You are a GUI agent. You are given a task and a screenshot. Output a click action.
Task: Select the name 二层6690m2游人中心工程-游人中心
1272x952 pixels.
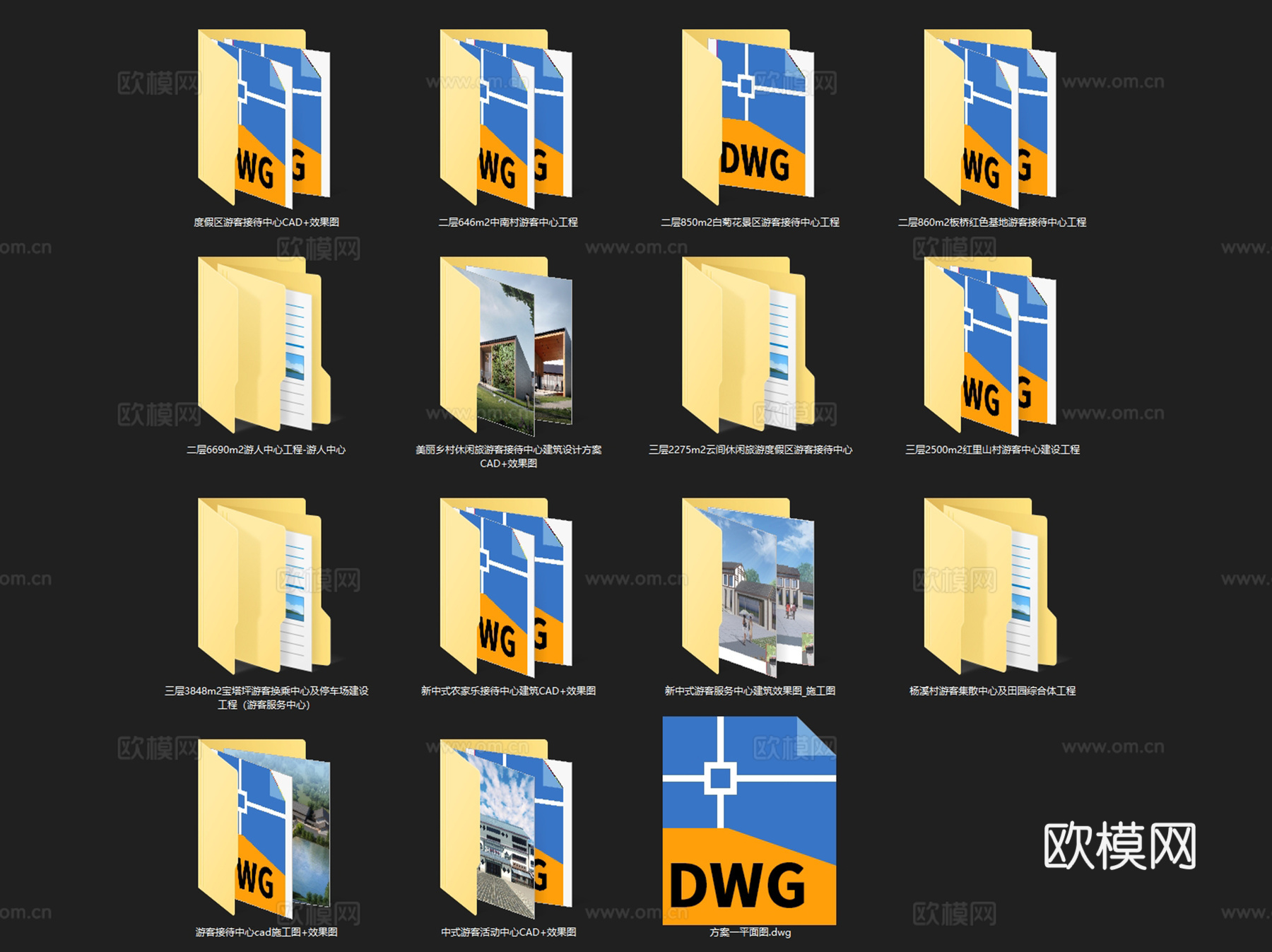pos(266,449)
